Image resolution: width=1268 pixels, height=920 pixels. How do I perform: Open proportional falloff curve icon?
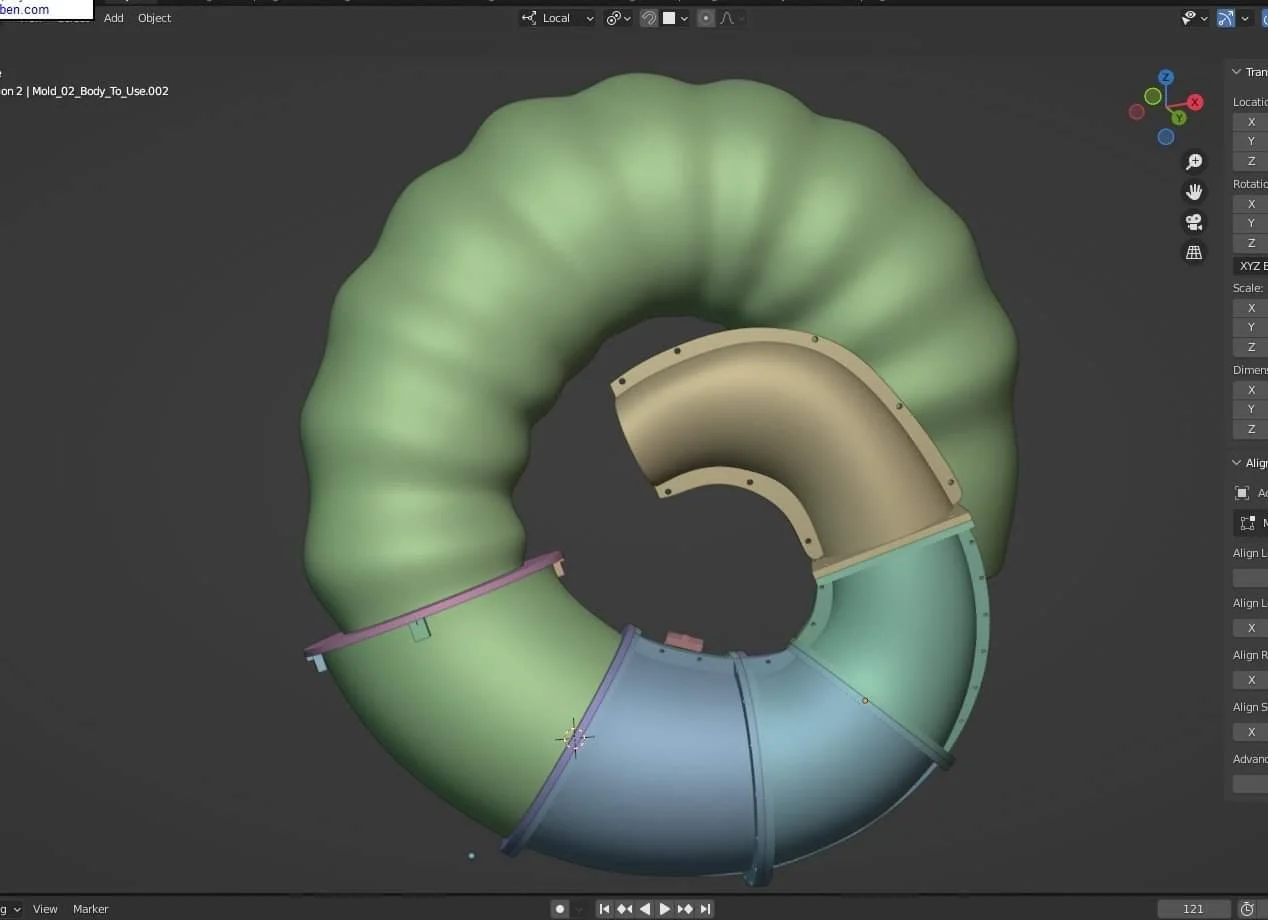(727, 18)
